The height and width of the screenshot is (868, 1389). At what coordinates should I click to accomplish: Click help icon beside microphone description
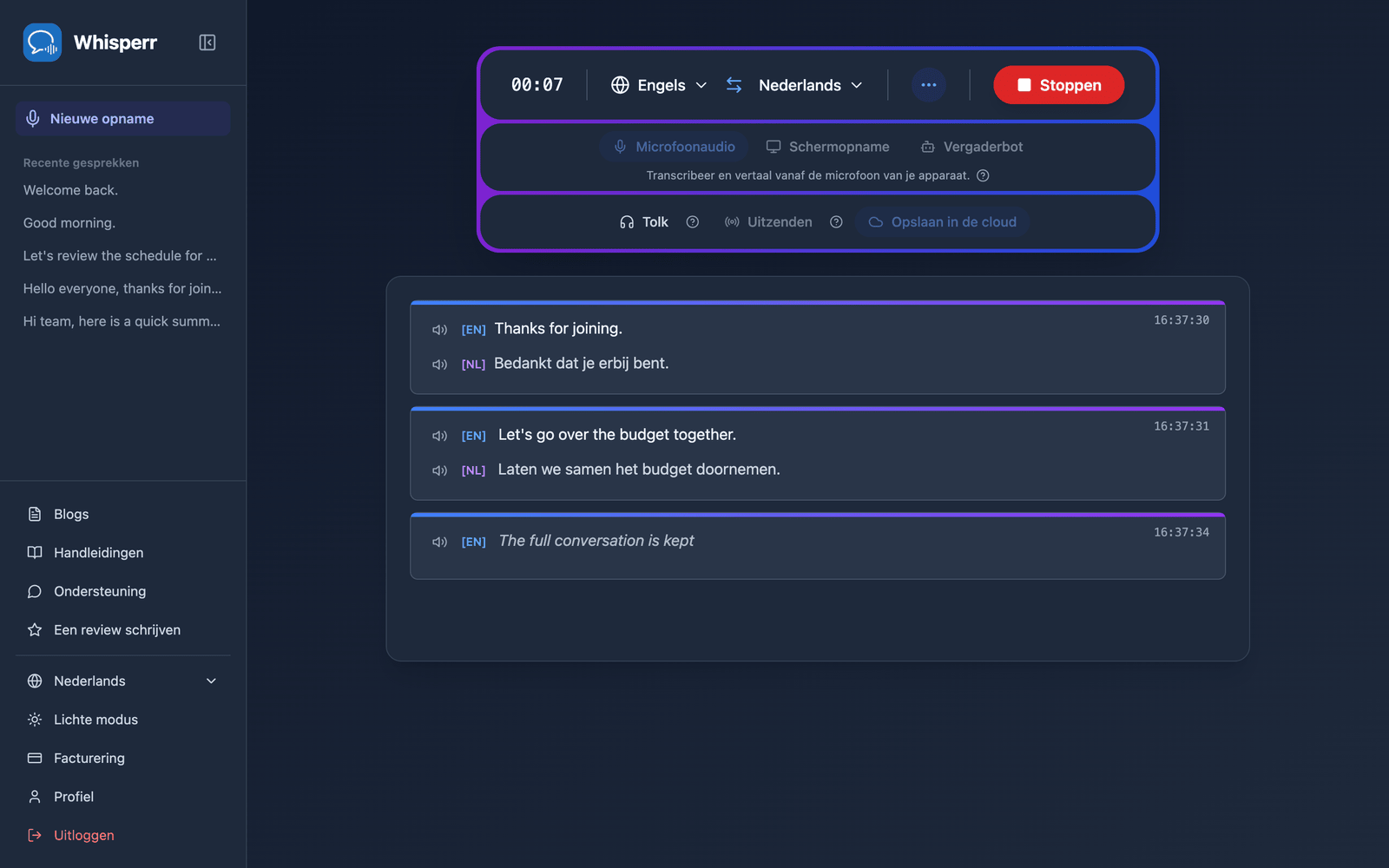[x=983, y=175]
